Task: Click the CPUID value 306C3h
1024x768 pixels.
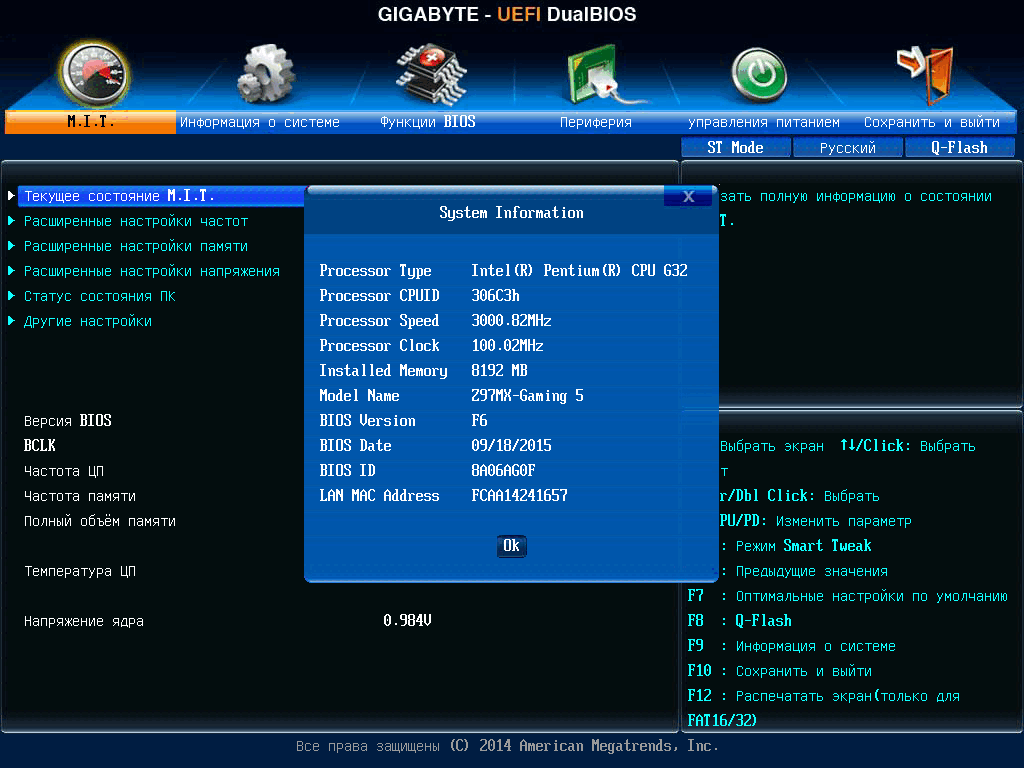Action: tap(495, 296)
